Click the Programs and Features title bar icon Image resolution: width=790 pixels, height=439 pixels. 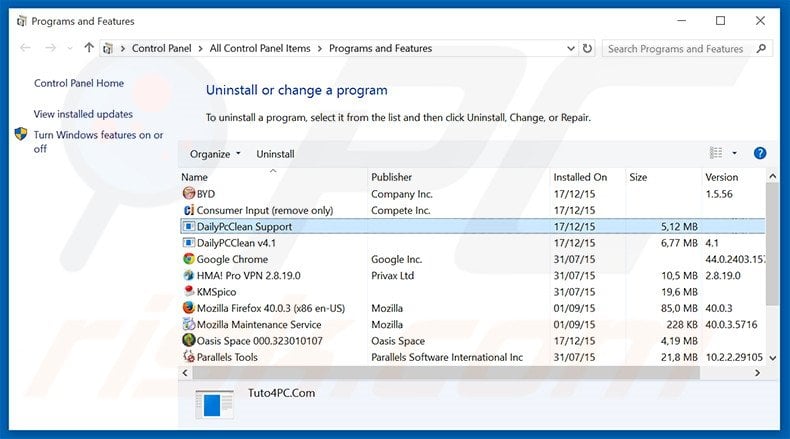(x=21, y=21)
